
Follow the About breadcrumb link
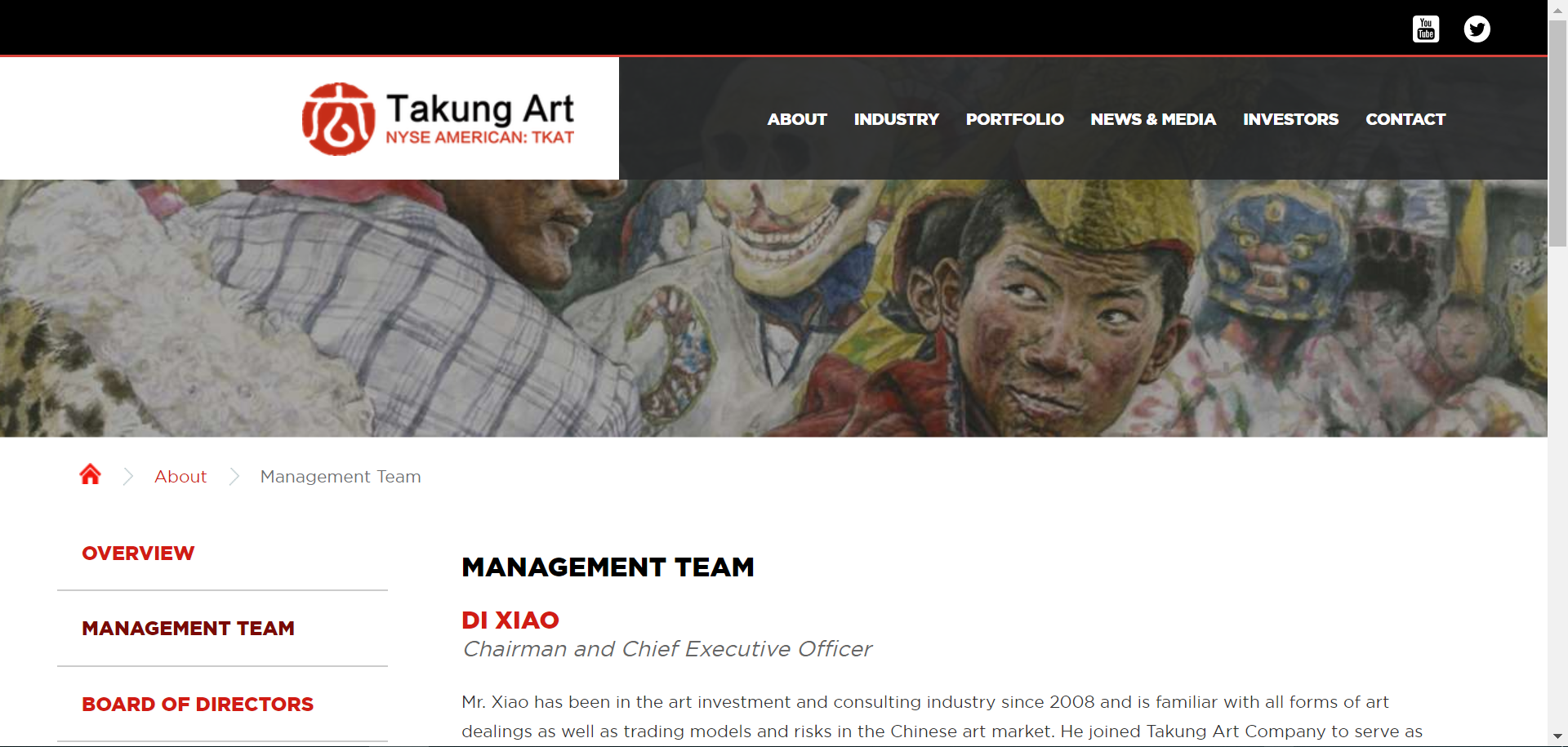(180, 477)
